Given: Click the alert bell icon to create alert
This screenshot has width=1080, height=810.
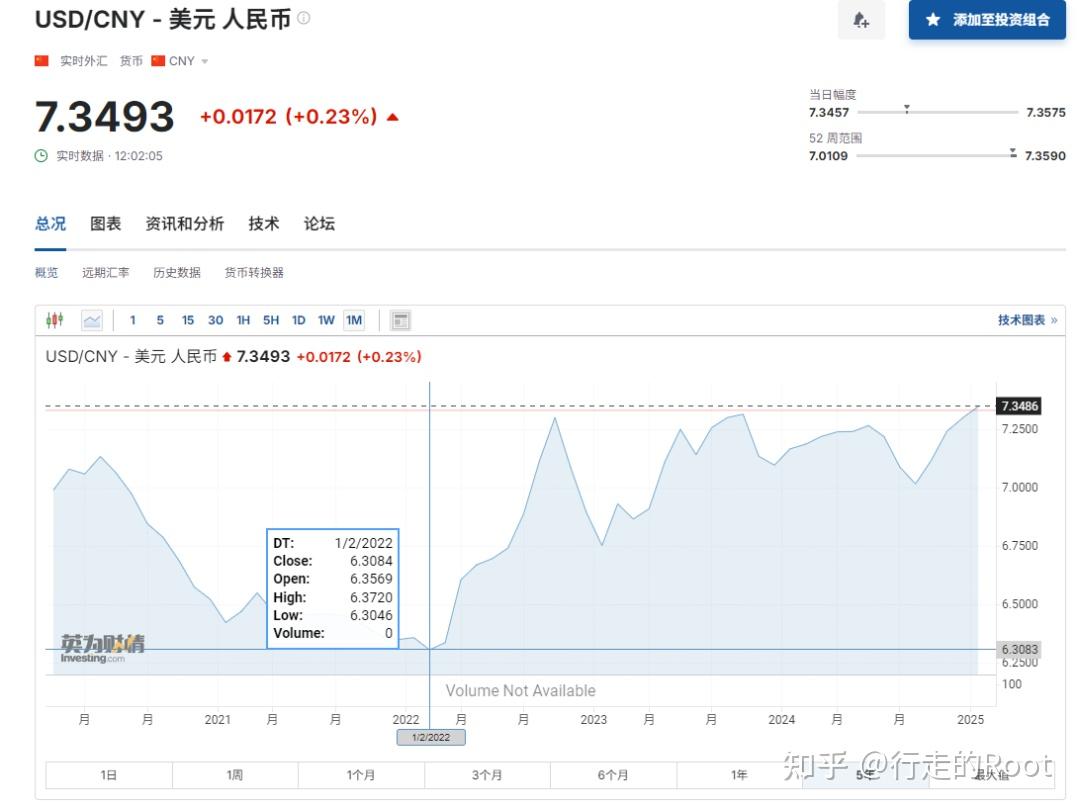Looking at the screenshot, I should pos(861,20).
